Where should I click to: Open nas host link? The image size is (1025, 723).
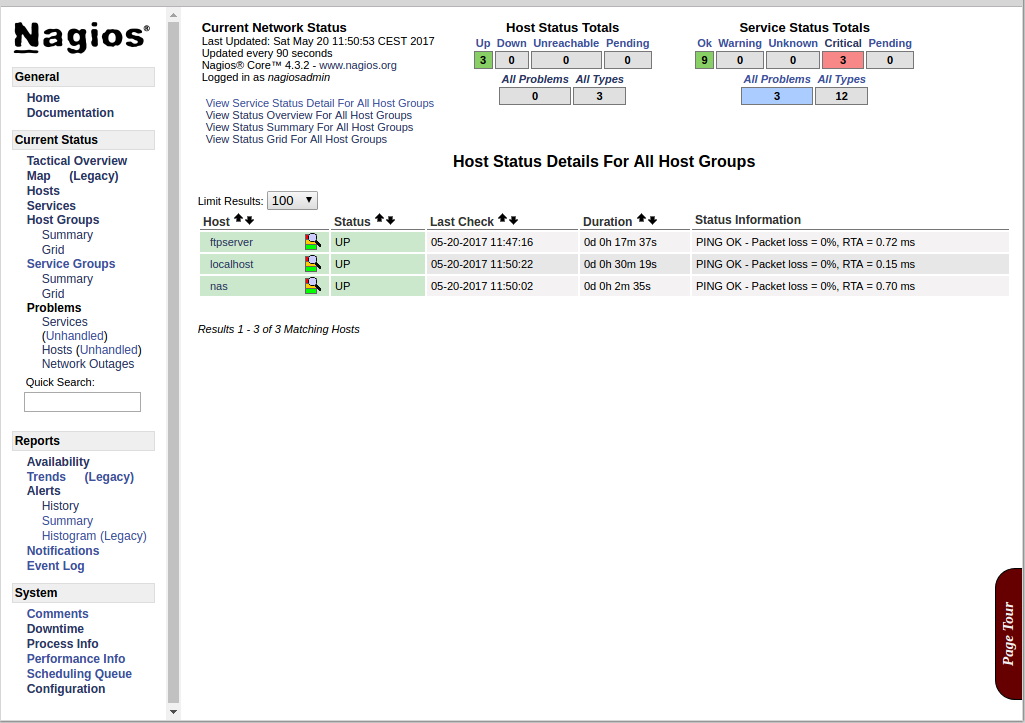click(x=218, y=286)
